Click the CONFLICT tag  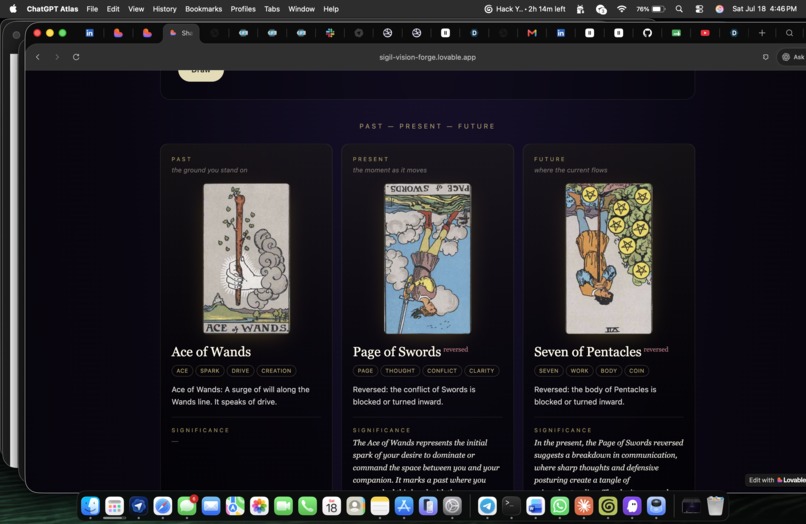(x=442, y=371)
